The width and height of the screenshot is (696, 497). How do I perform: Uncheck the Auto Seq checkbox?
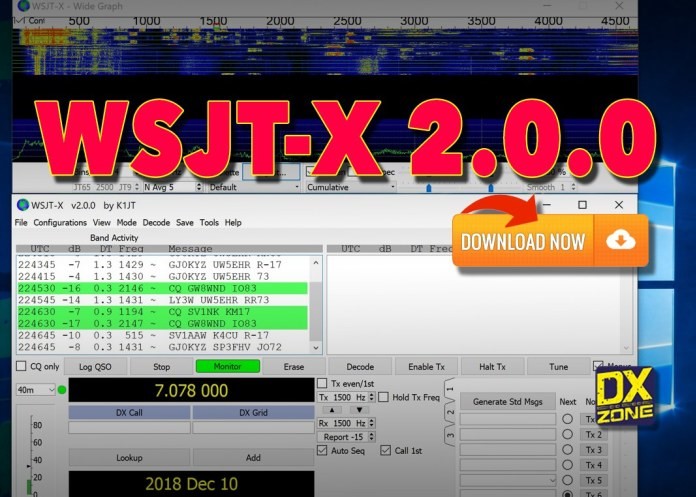click(322, 450)
